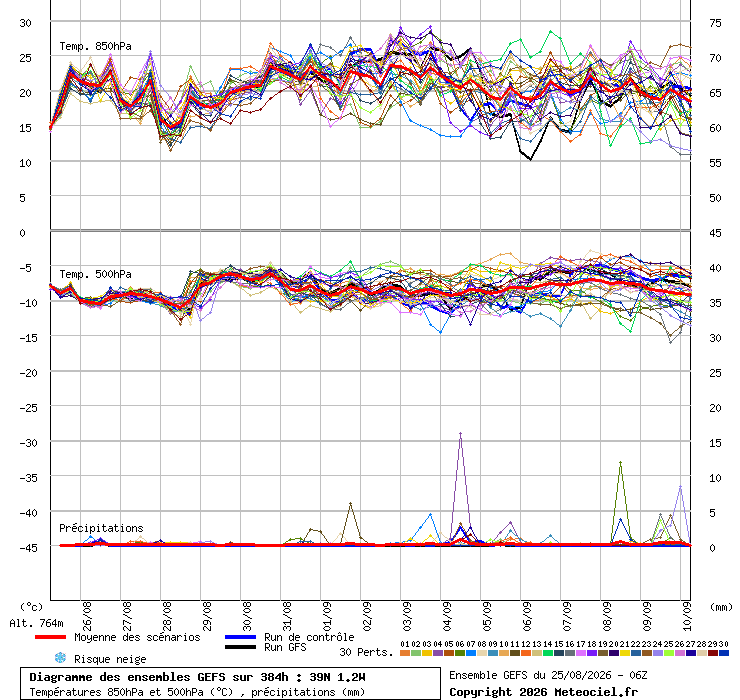Click the 'Temp. 500hPa' chart label
The height and width of the screenshot is (700, 740).
click(x=95, y=274)
